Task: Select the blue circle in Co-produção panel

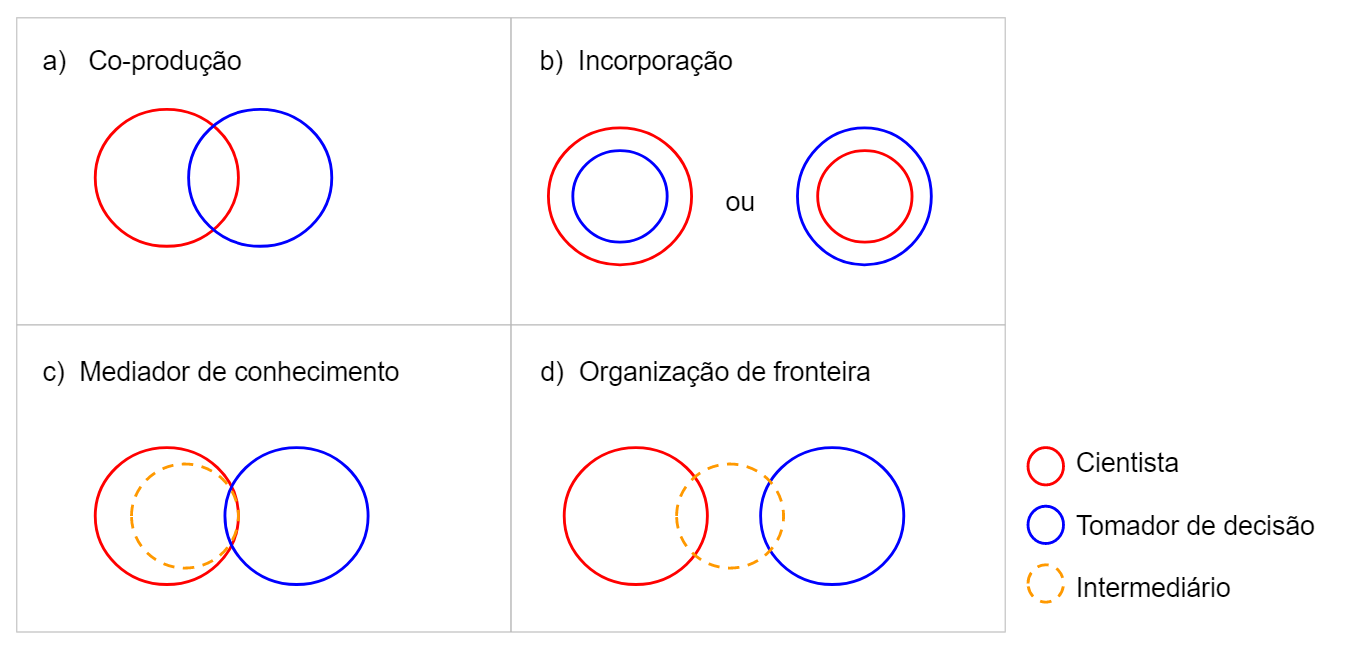Action: (260, 178)
